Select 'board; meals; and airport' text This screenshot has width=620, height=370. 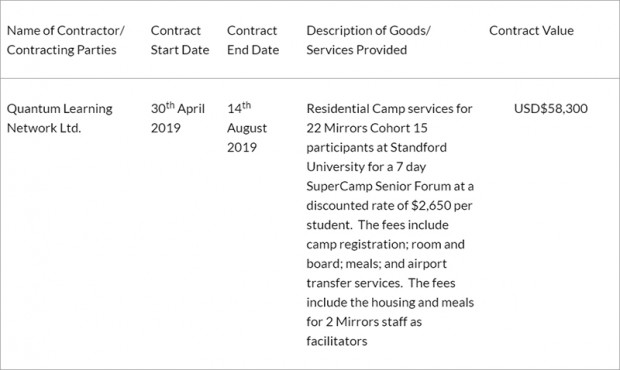point(376,264)
